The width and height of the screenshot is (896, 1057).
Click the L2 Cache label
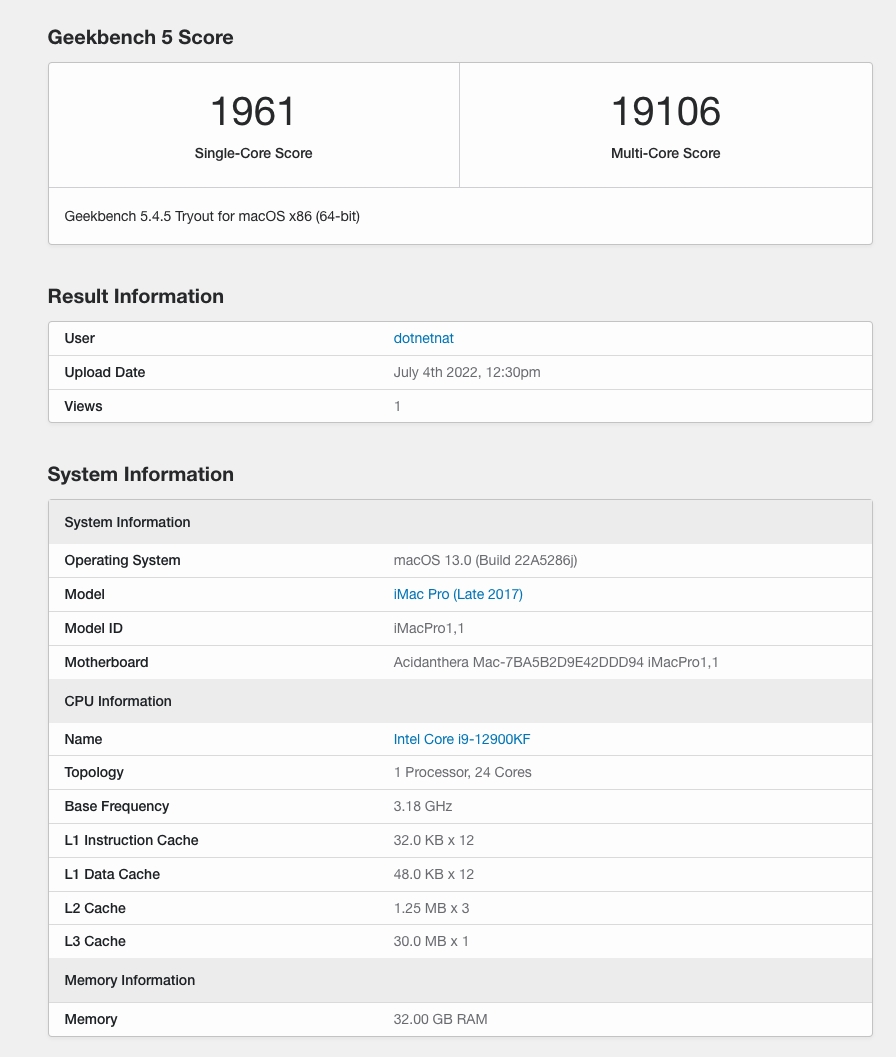[x=94, y=909]
